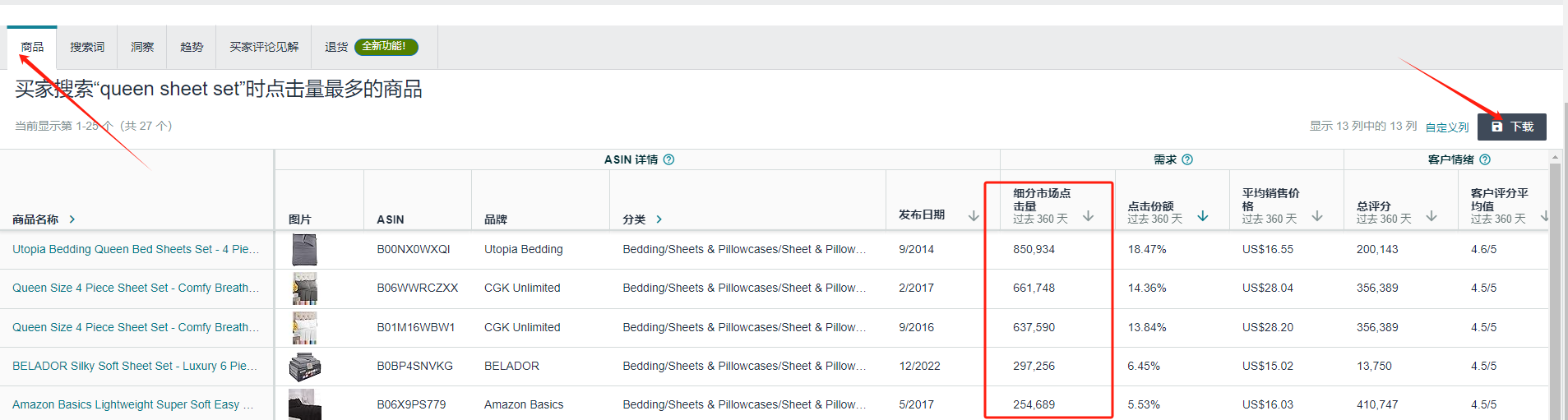The image size is (1568, 420).
Task: Click the ASIN column header
Action: click(x=391, y=219)
